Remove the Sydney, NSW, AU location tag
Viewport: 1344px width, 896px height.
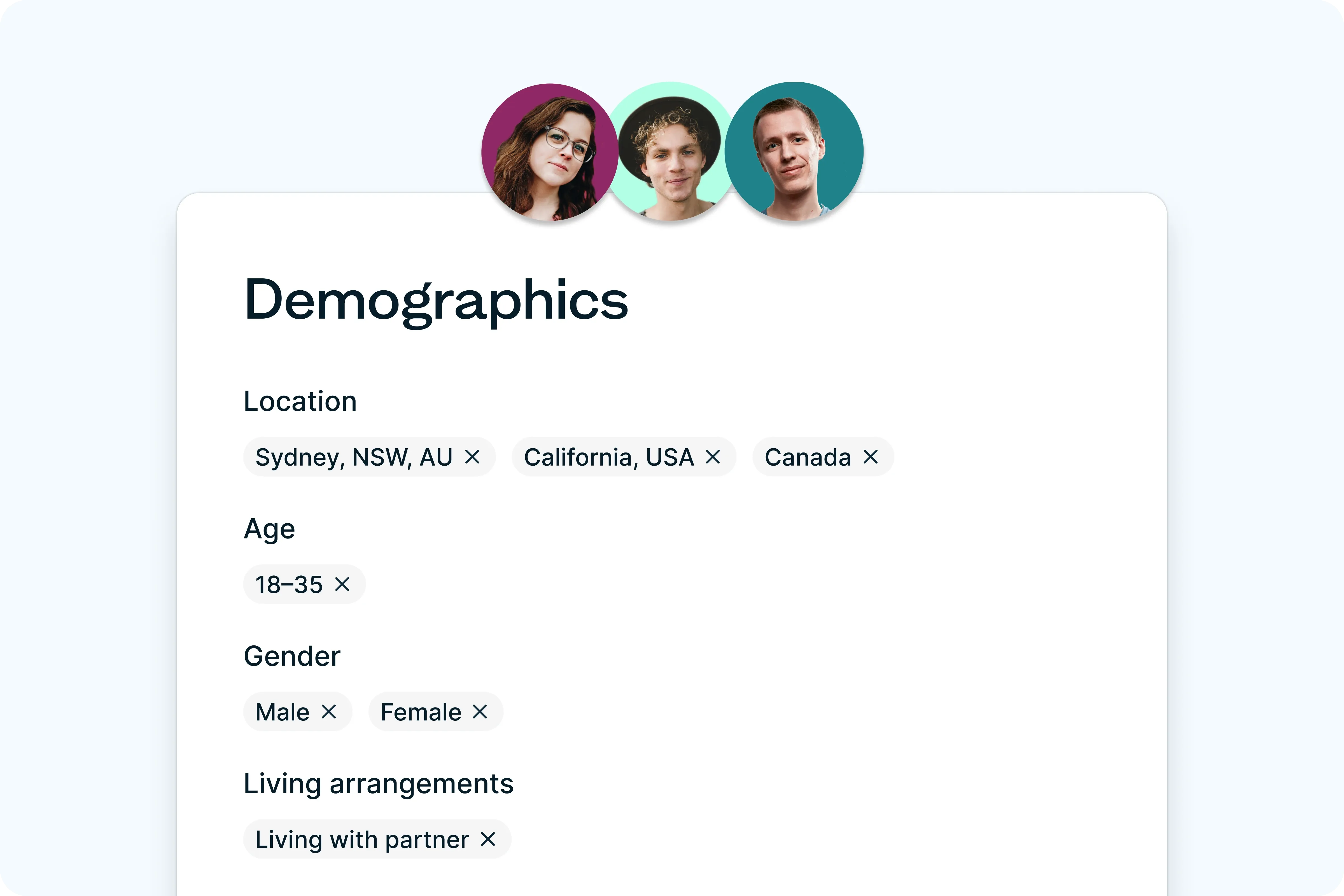[472, 457]
